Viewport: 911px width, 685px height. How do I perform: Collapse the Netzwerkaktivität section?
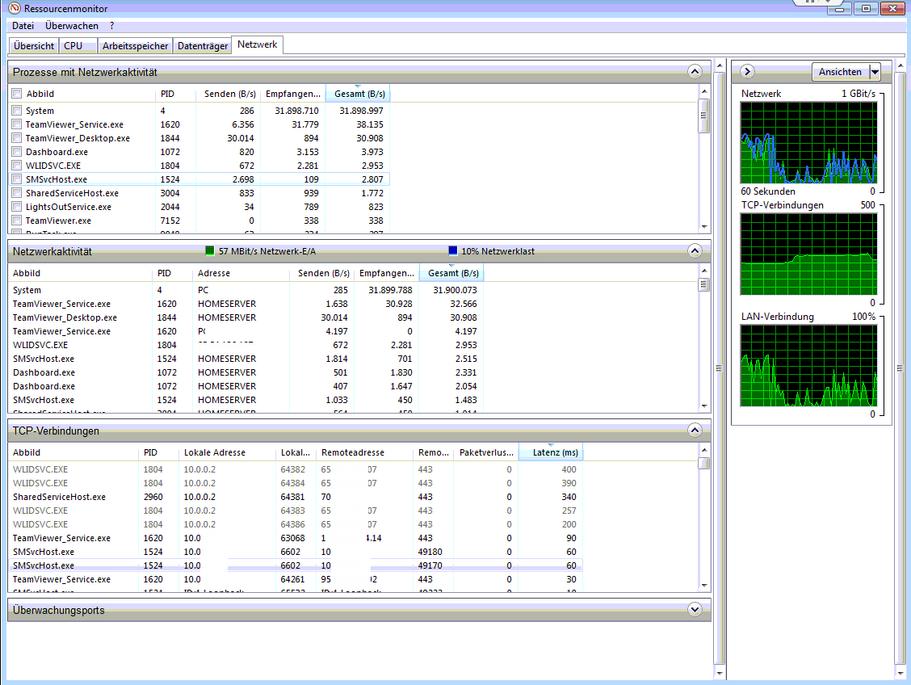[695, 251]
